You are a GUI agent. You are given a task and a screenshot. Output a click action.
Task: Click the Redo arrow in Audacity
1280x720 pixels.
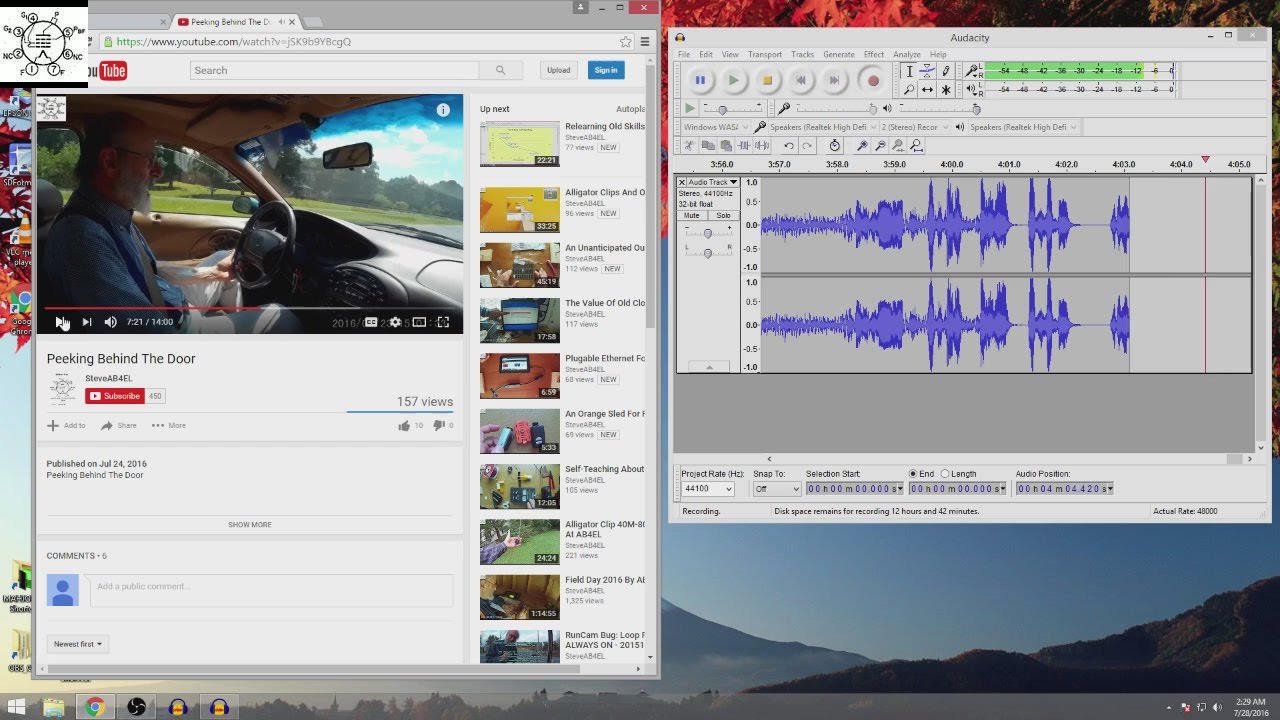click(807, 146)
